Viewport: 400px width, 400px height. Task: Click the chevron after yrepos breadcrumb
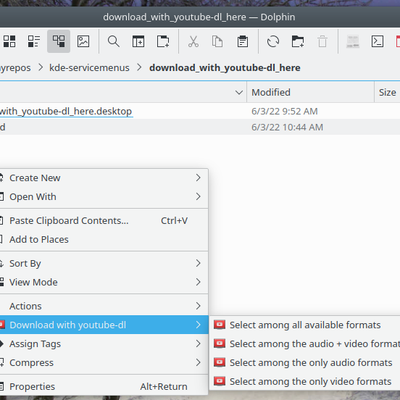(x=41, y=68)
